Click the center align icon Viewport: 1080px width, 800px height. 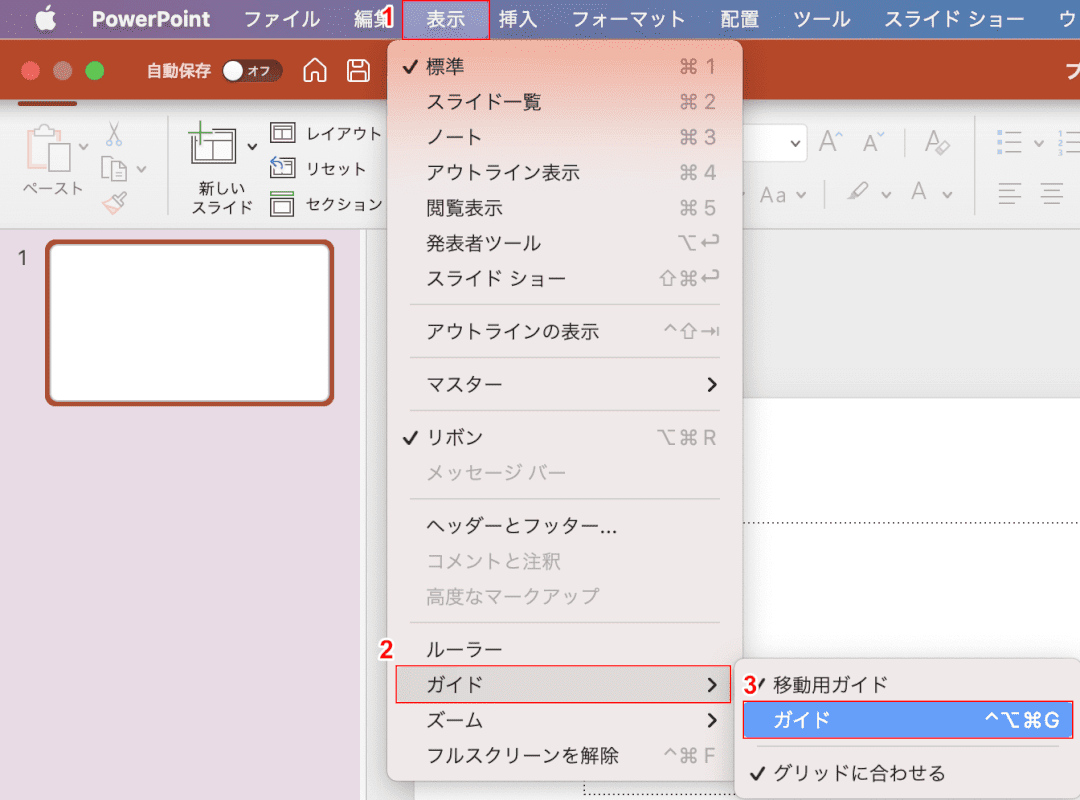[x=1052, y=193]
